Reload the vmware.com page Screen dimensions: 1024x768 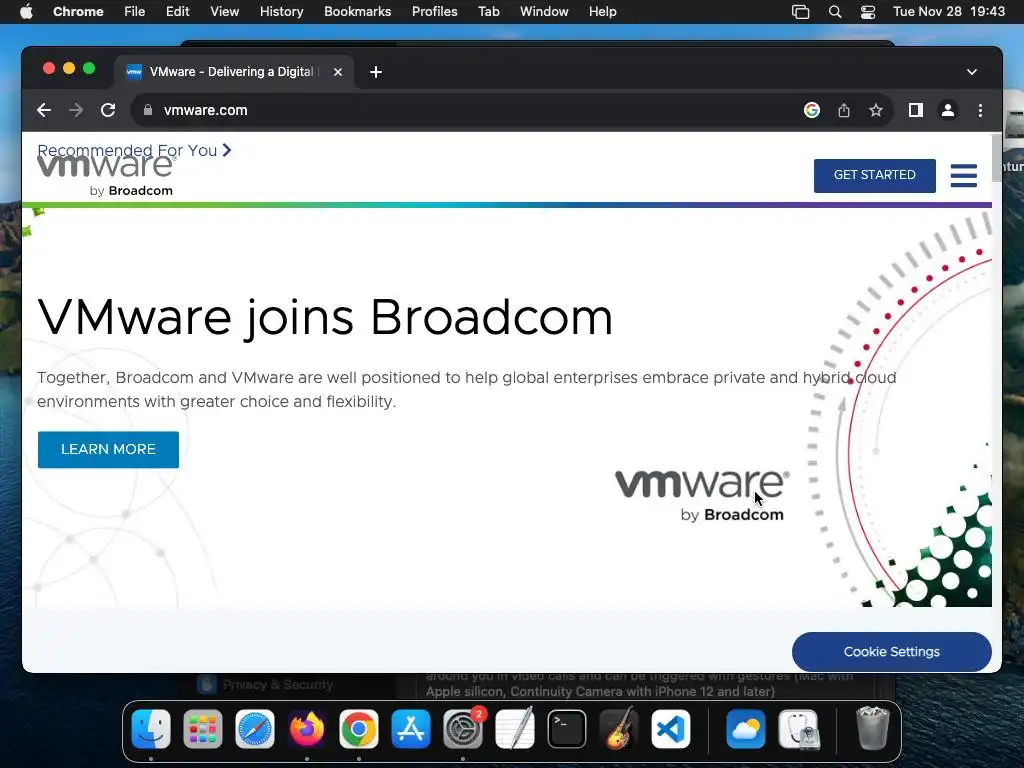coord(108,110)
